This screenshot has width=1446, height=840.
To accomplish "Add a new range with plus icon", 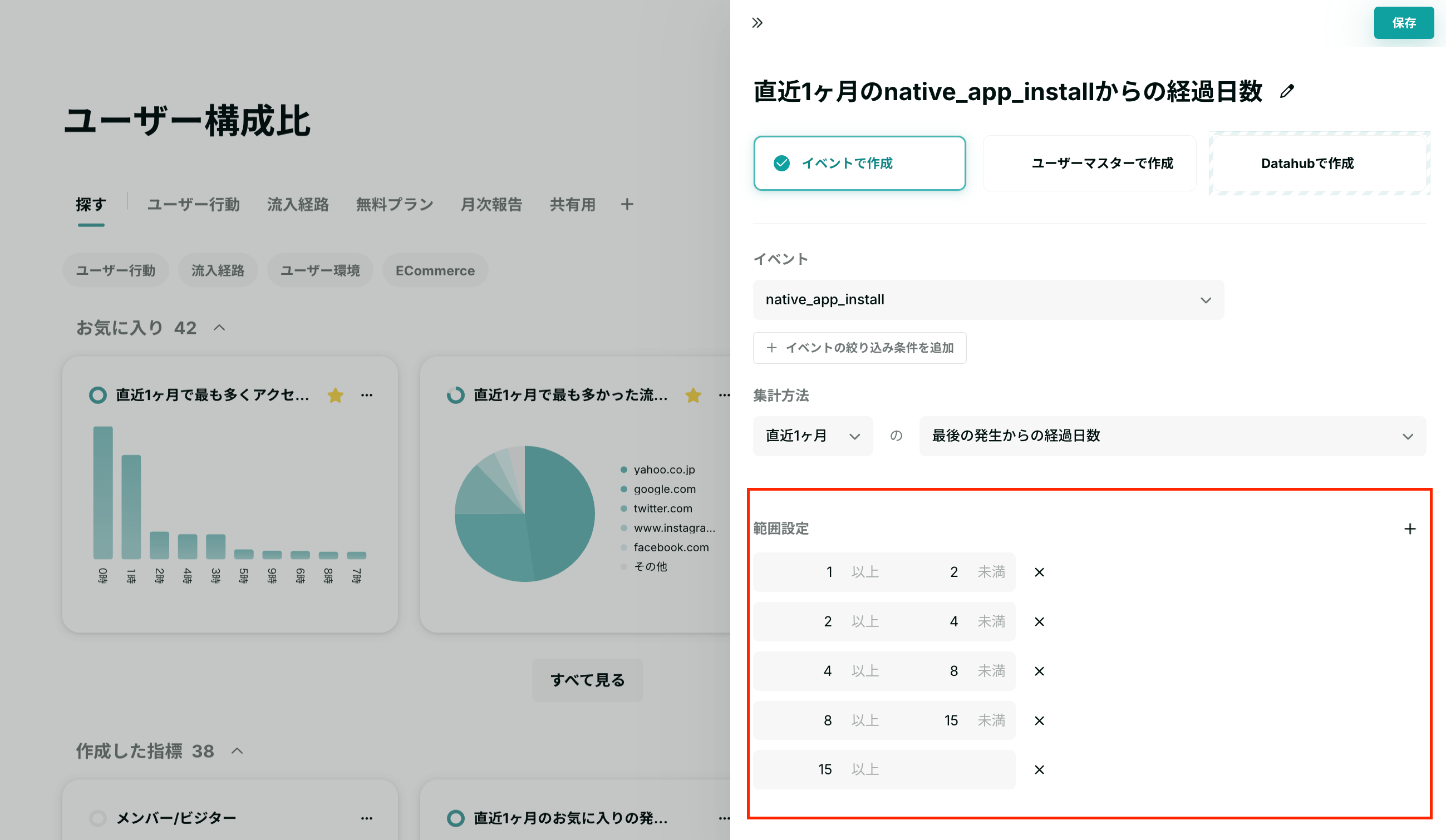I will point(1410,528).
